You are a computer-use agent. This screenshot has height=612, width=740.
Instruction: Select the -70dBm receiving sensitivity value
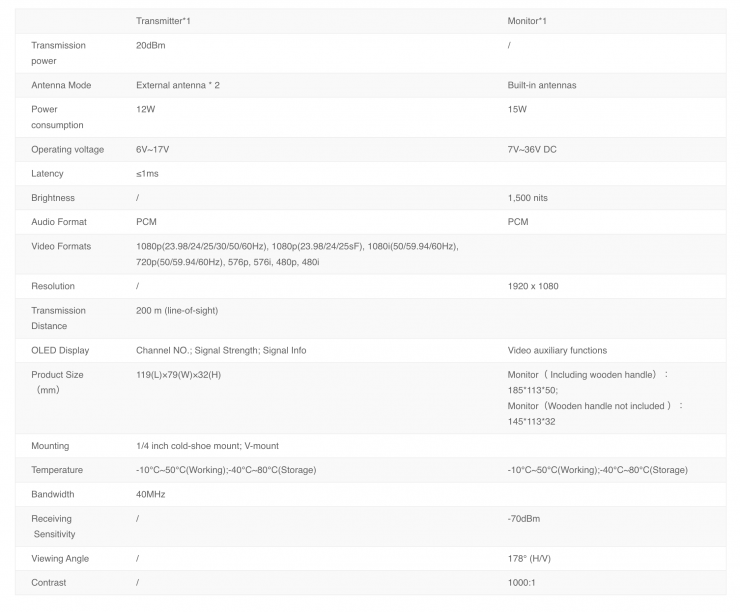coord(524,518)
